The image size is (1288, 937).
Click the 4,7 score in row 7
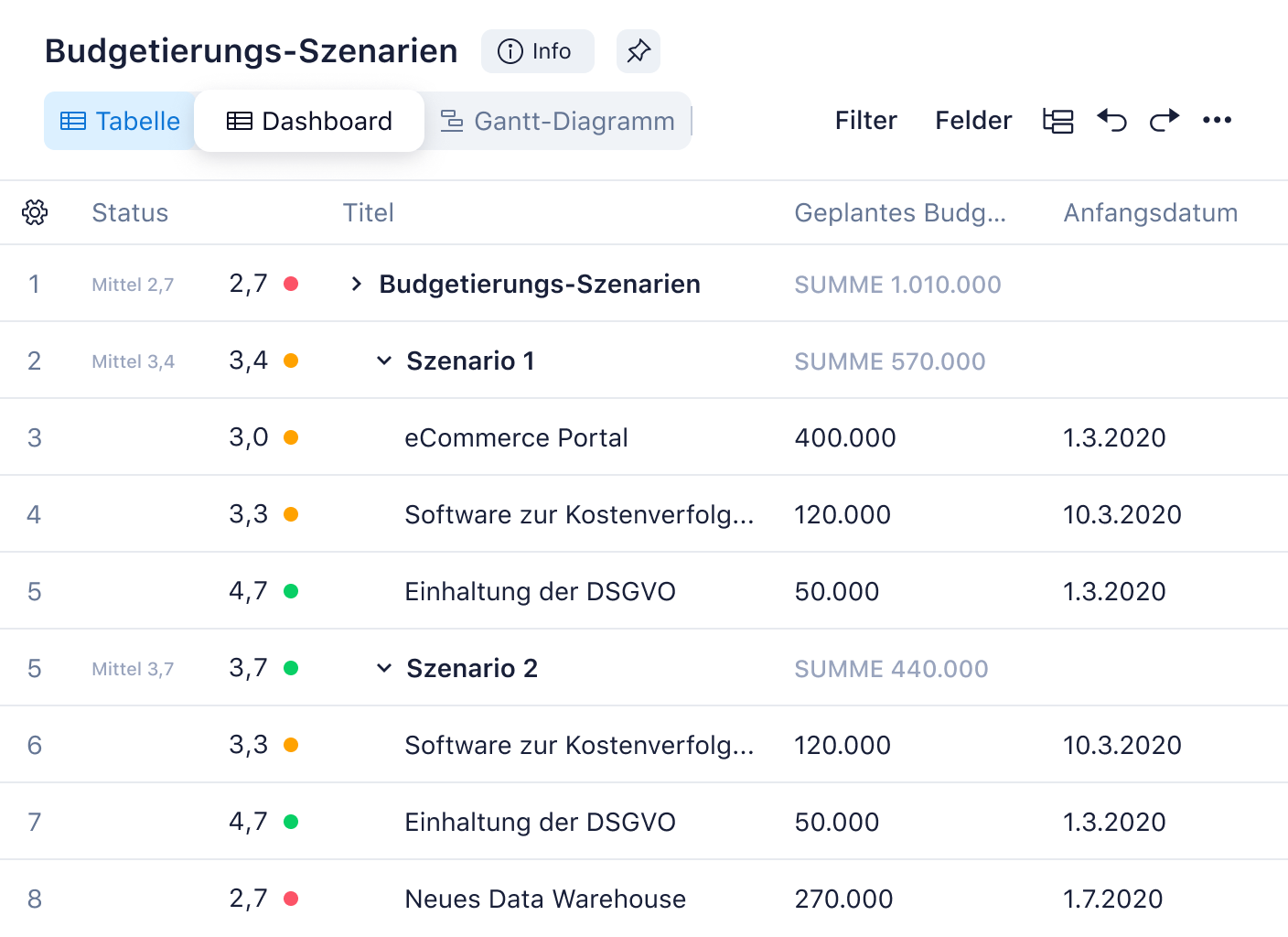(249, 822)
